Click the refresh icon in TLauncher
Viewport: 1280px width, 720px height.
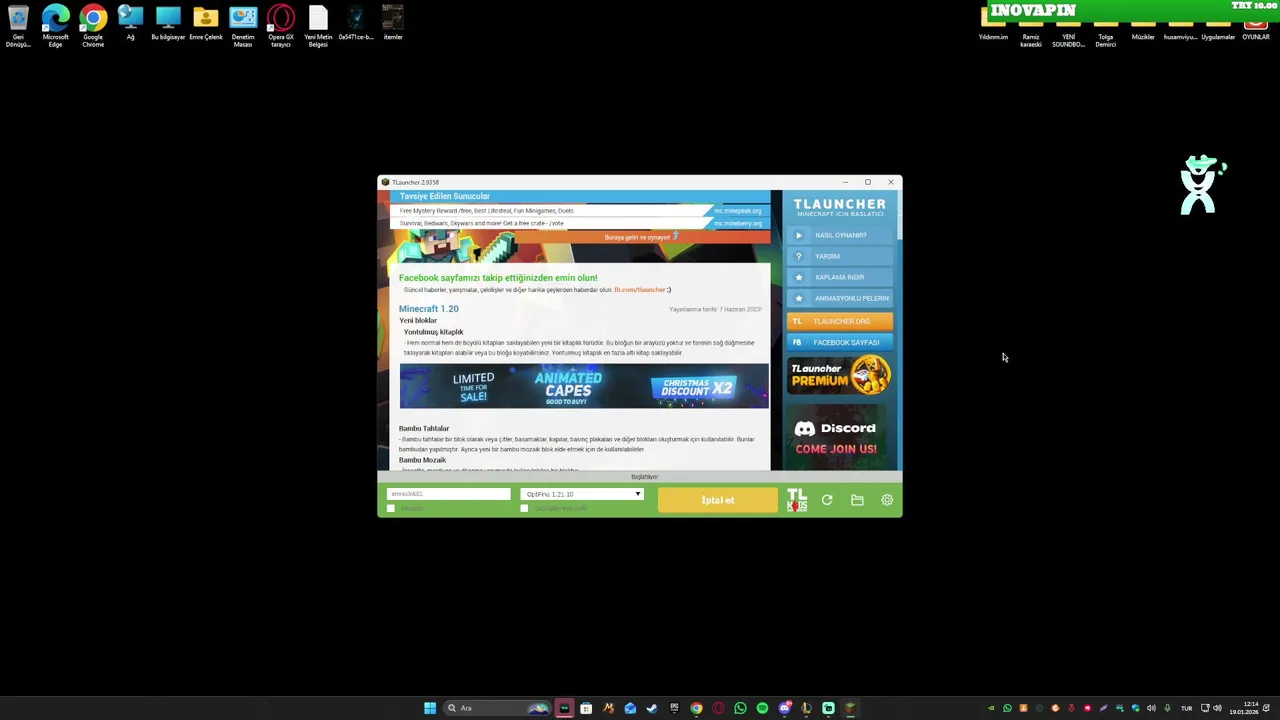[x=827, y=500]
